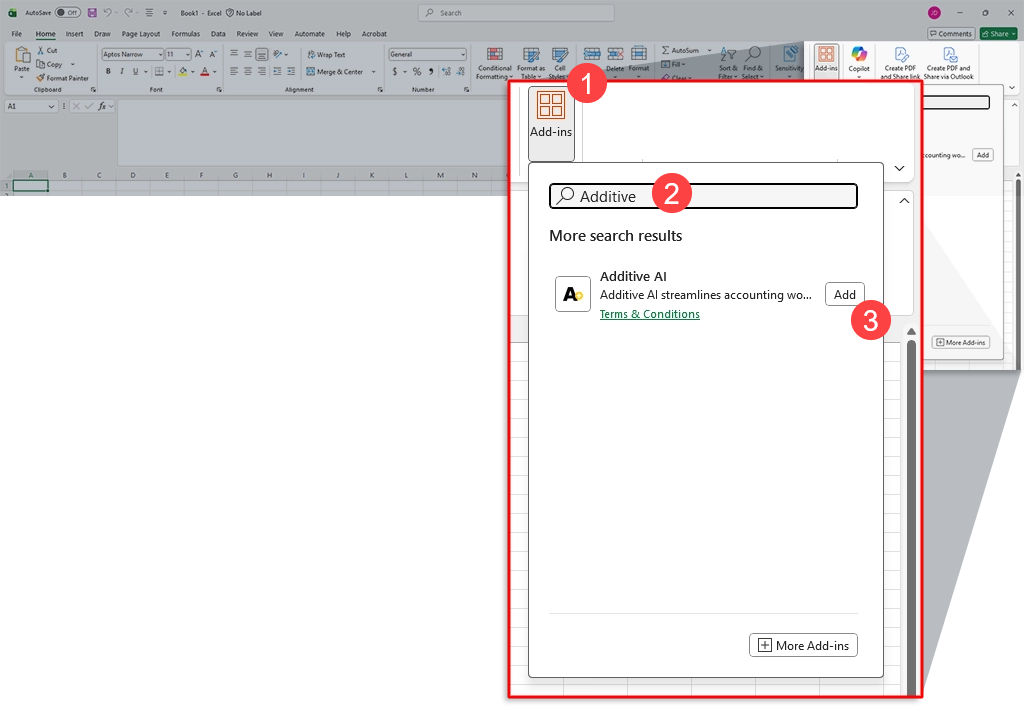Open Cell Styles gallery
Image resolution: width=1024 pixels, height=712 pixels.
(560, 62)
